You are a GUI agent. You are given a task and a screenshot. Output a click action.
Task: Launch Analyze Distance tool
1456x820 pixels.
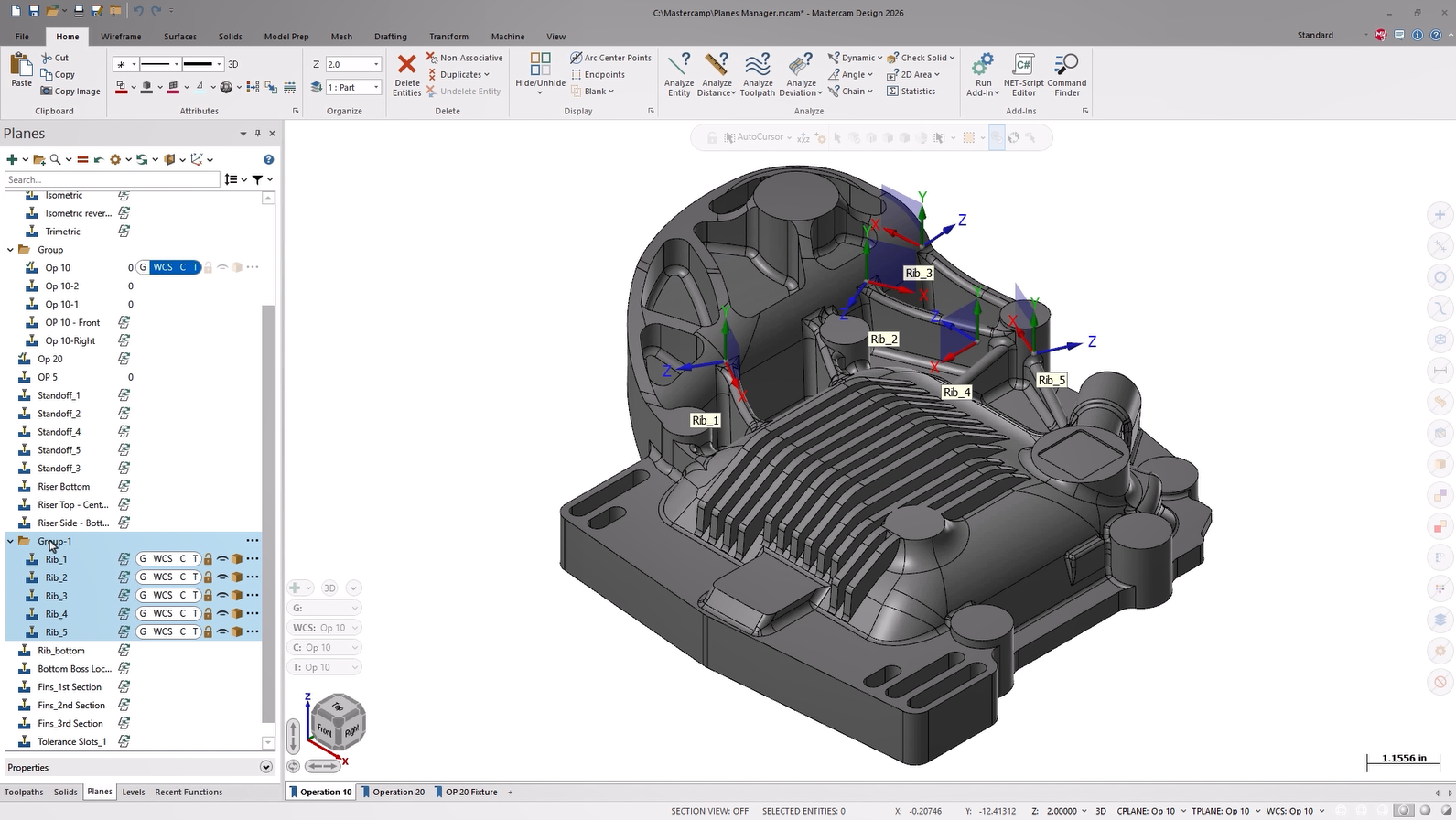tap(717, 74)
